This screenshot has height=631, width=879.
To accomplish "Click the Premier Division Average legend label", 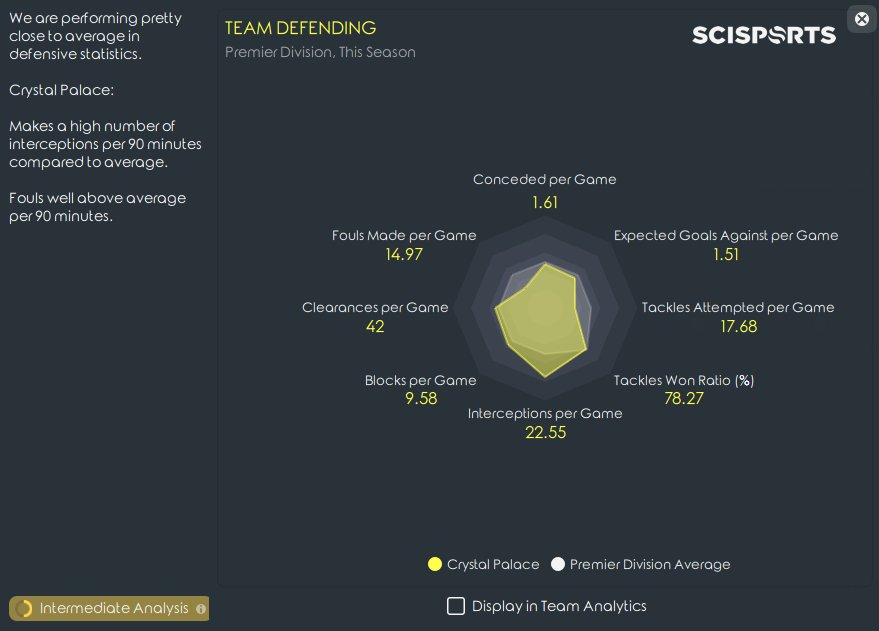I will pos(650,564).
